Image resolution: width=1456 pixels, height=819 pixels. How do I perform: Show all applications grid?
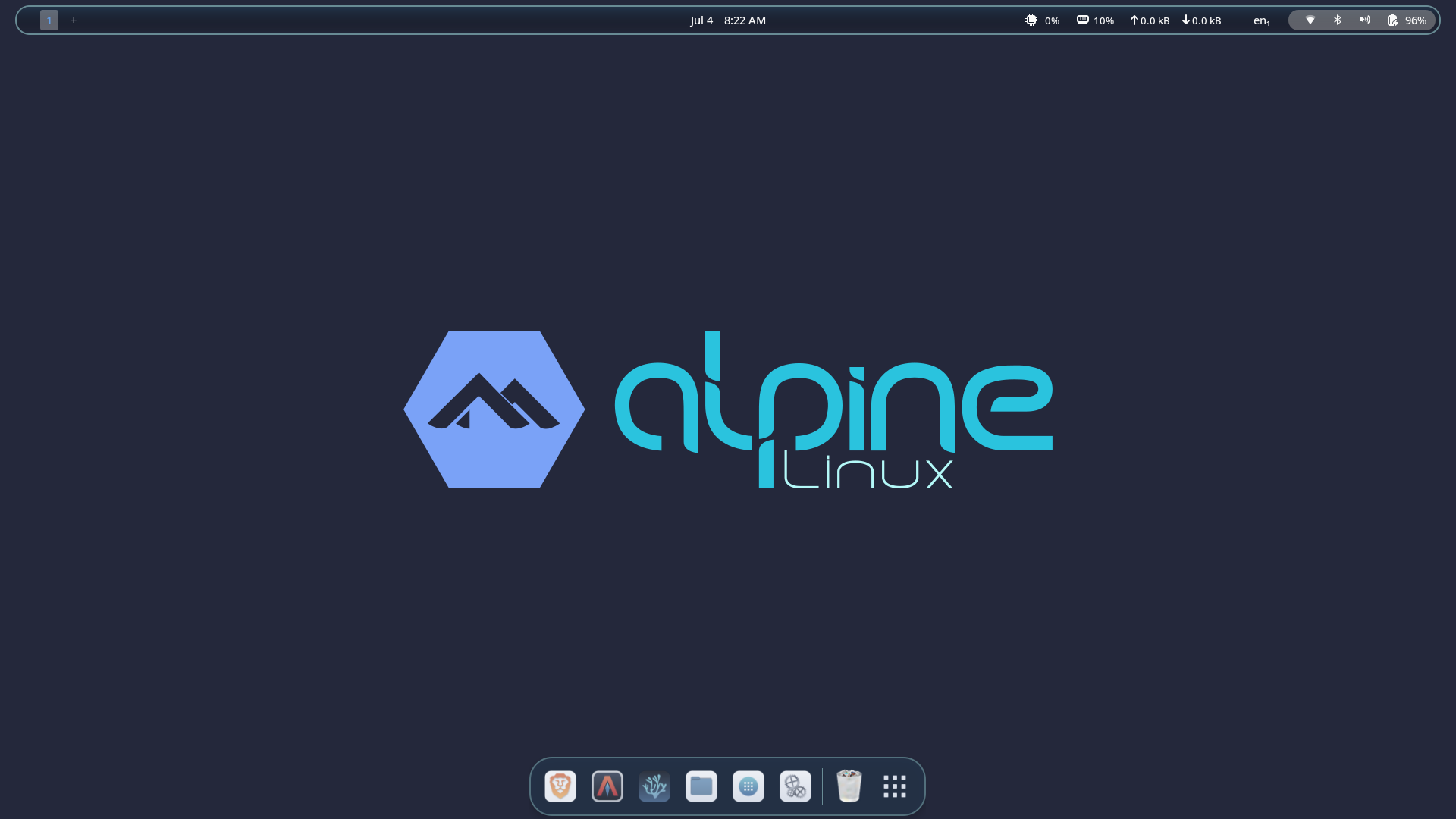[895, 786]
